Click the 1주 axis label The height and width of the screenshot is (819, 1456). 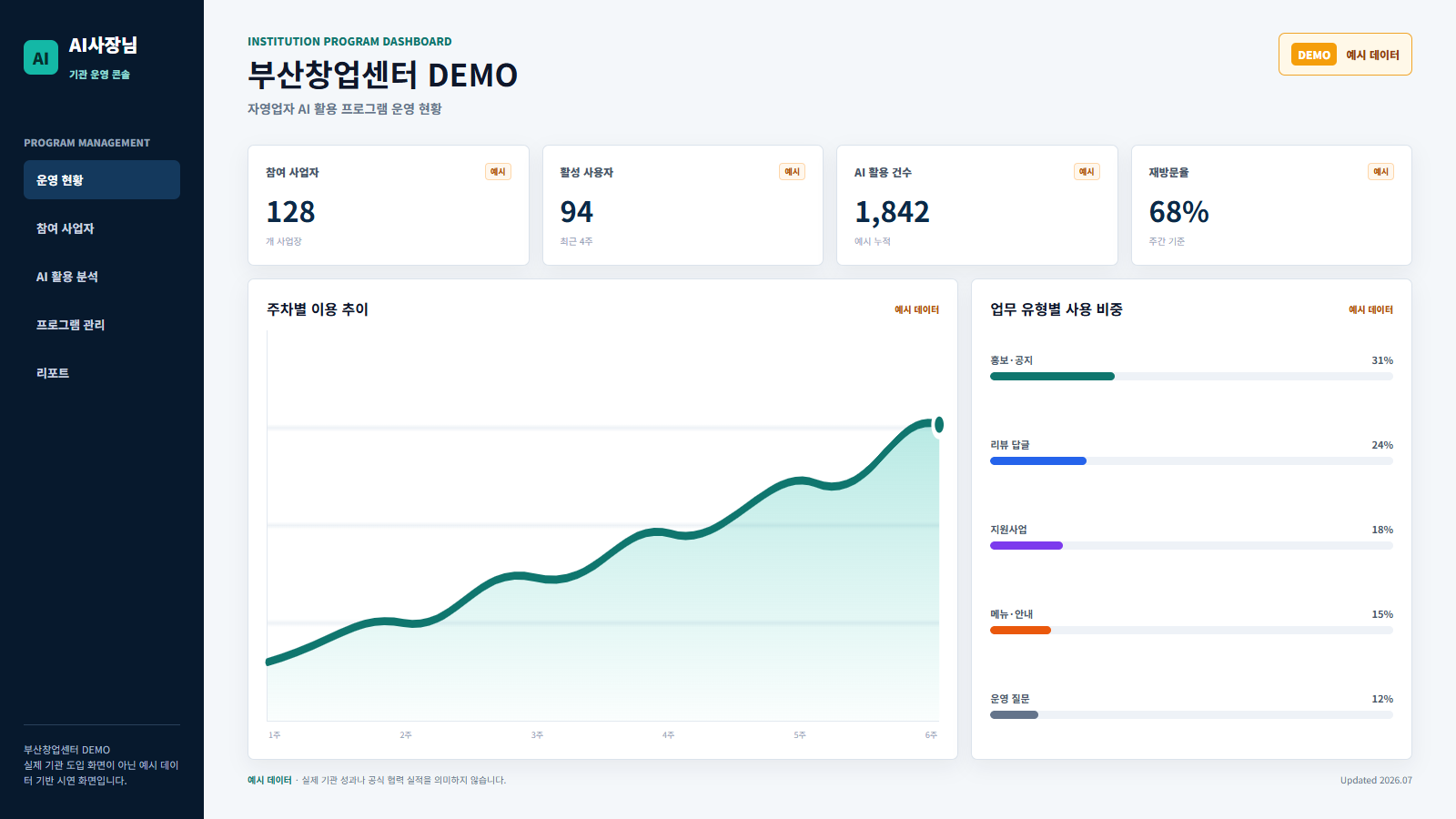pyautogui.click(x=274, y=734)
